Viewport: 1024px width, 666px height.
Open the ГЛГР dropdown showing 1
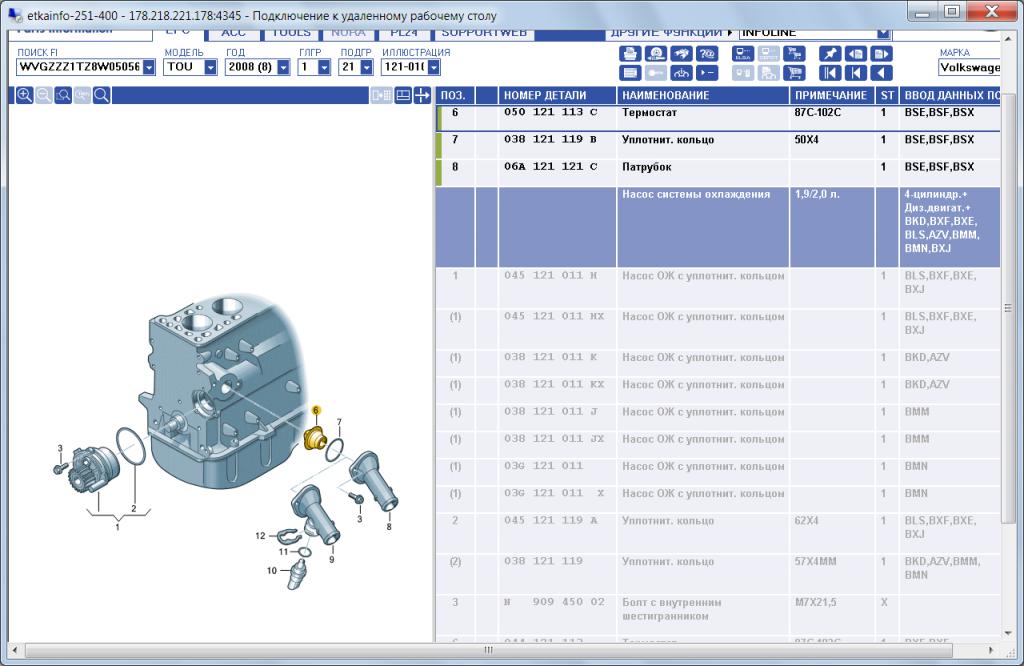325,67
